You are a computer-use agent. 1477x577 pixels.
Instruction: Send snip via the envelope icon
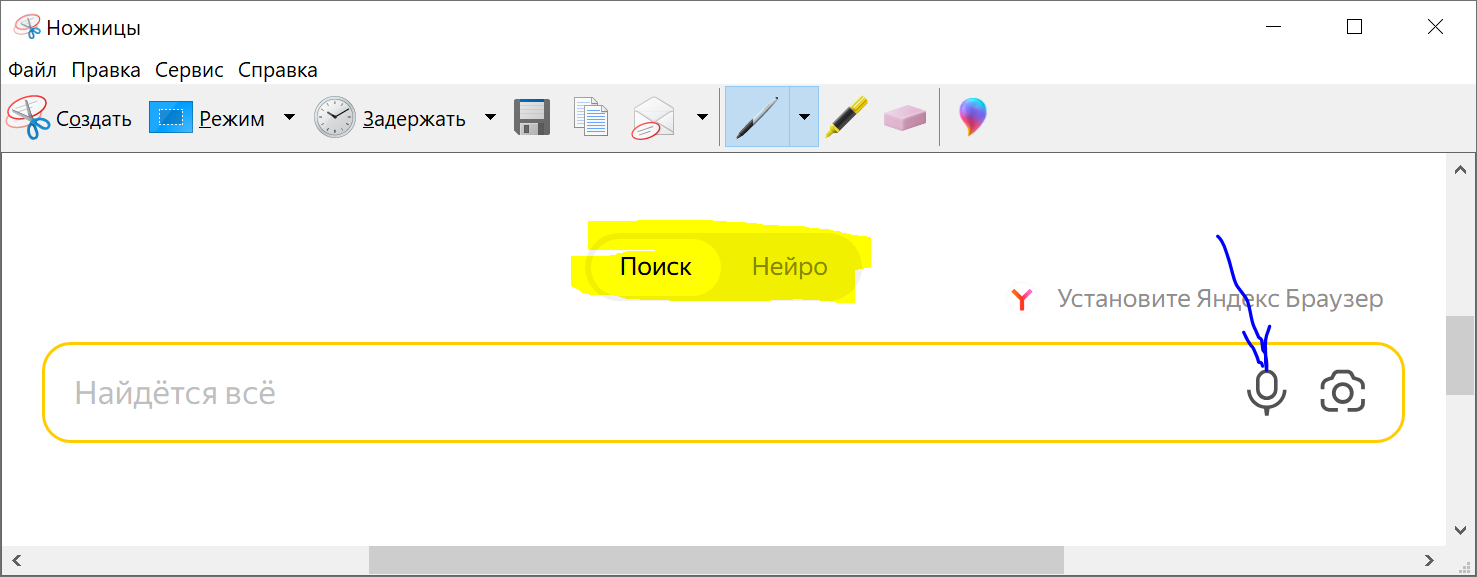654,118
